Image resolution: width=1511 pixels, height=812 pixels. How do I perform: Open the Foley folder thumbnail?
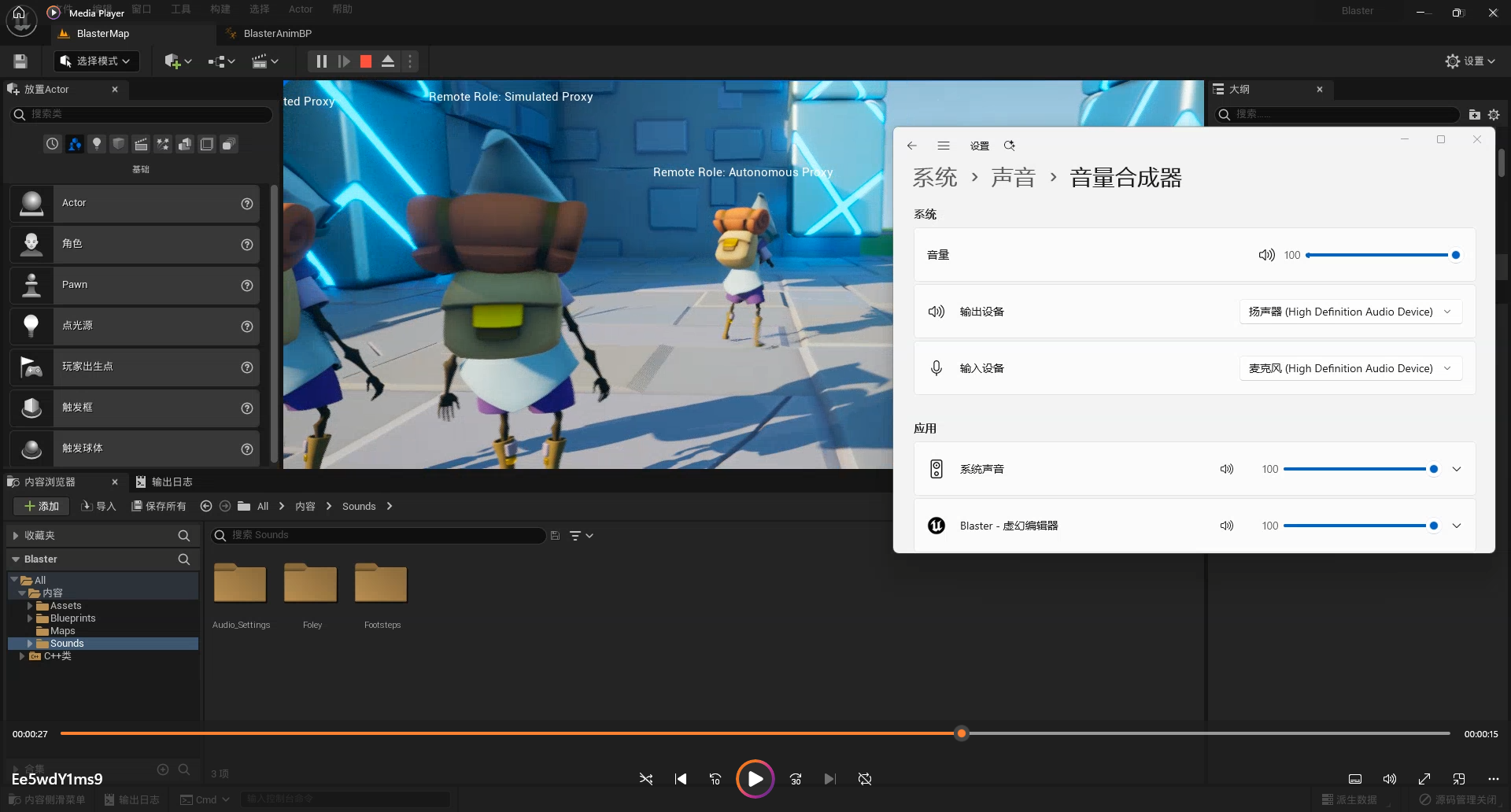coord(311,585)
